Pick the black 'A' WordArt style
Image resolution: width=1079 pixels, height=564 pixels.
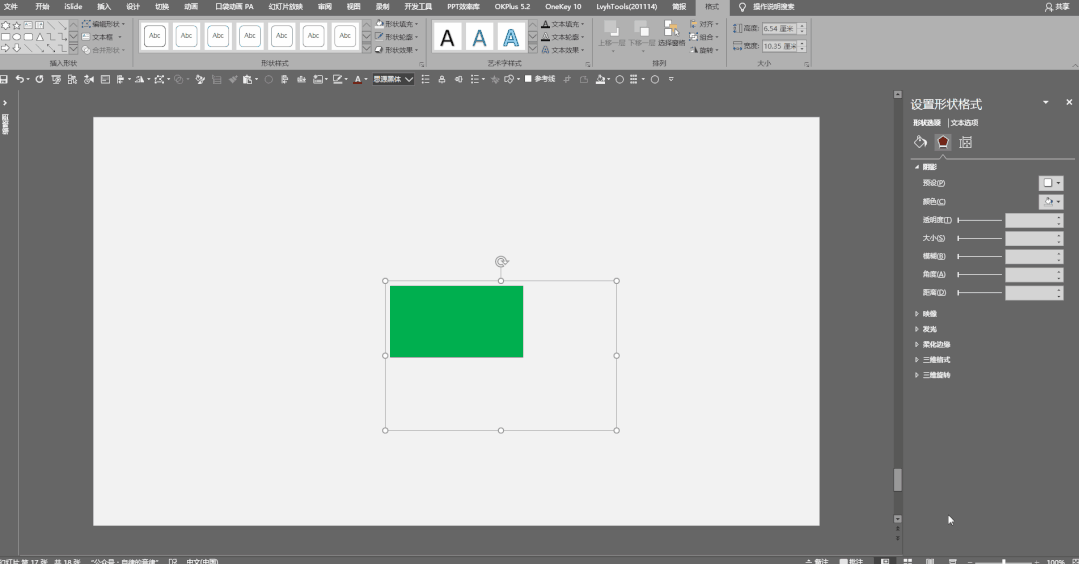pos(448,38)
